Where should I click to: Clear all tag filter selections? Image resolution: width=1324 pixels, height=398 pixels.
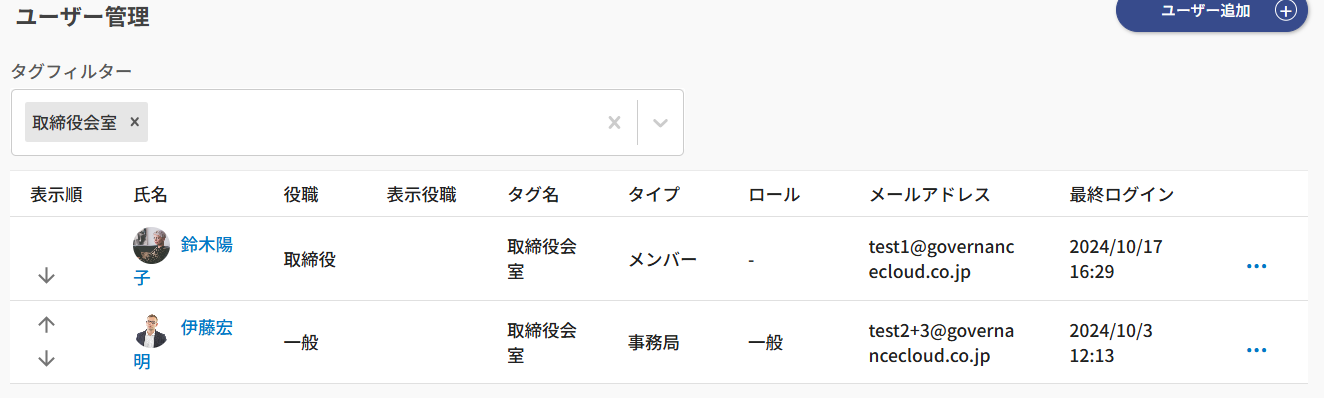coord(615,122)
